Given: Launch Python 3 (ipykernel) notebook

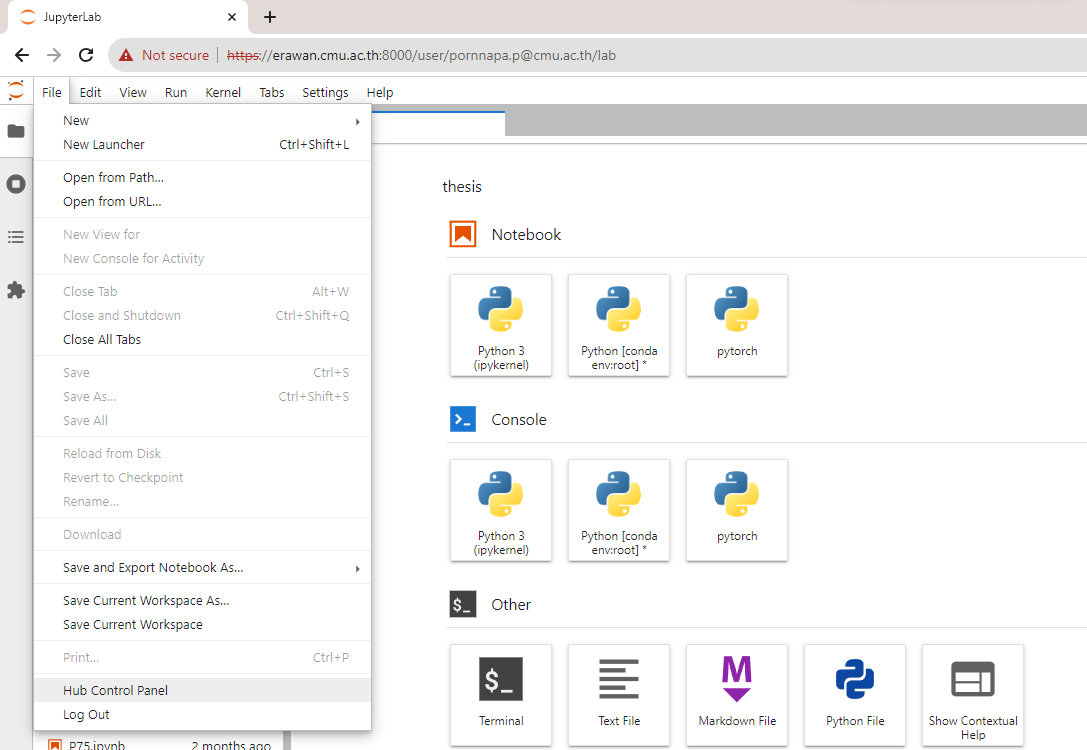Looking at the screenshot, I should [501, 326].
